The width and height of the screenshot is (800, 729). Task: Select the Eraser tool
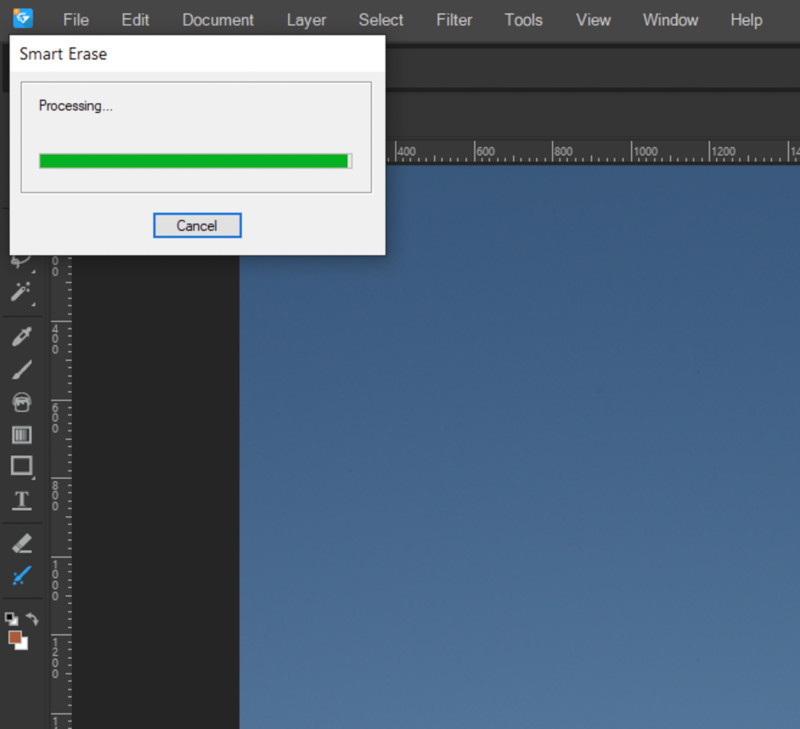(x=21, y=543)
